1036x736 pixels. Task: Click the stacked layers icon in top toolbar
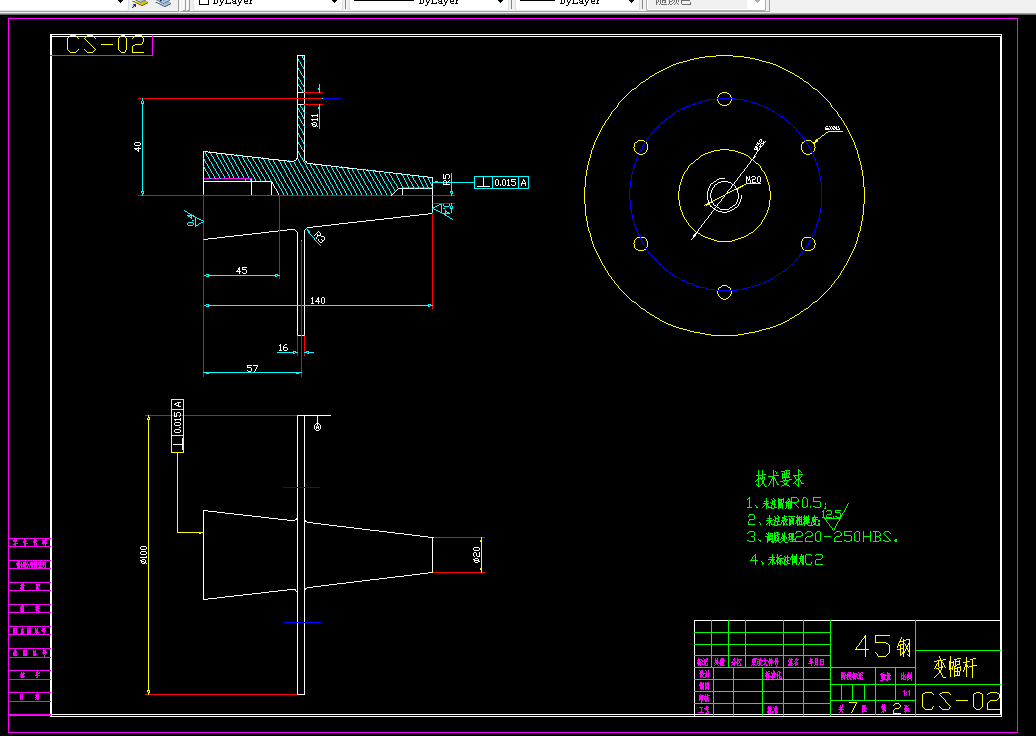(163, 3)
